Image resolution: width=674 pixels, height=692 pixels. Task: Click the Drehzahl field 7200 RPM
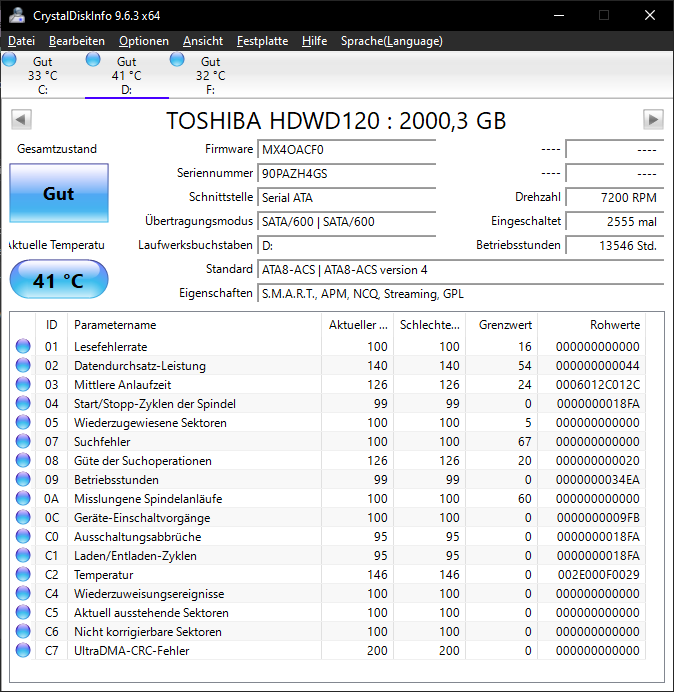[614, 197]
